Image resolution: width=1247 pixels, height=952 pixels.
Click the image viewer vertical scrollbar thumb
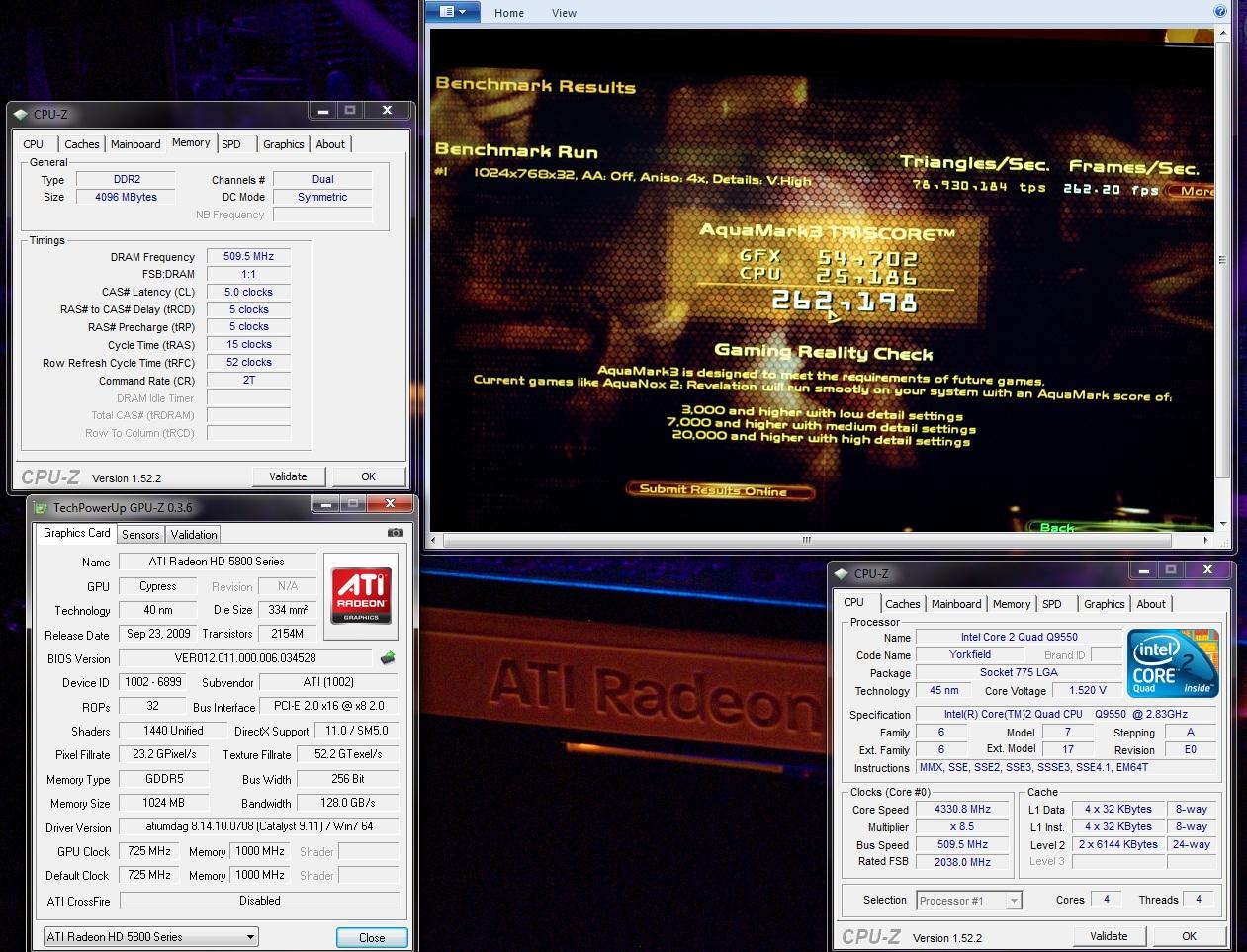(x=1222, y=260)
